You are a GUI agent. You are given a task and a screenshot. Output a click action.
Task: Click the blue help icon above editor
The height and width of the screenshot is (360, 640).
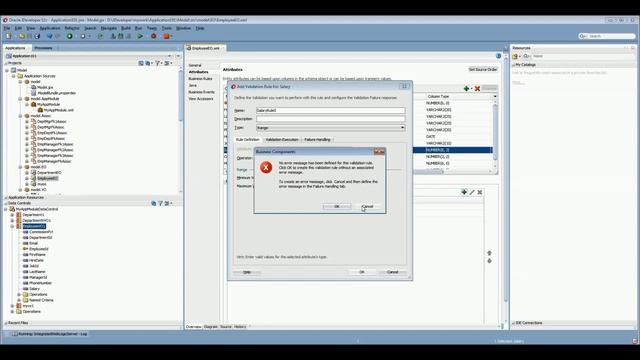[498, 56]
